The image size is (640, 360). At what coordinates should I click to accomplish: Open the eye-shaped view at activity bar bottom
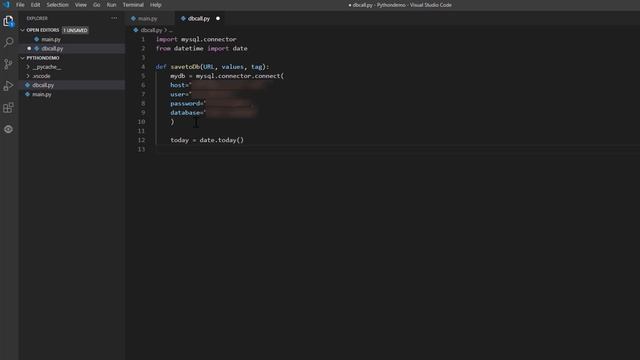[9, 129]
